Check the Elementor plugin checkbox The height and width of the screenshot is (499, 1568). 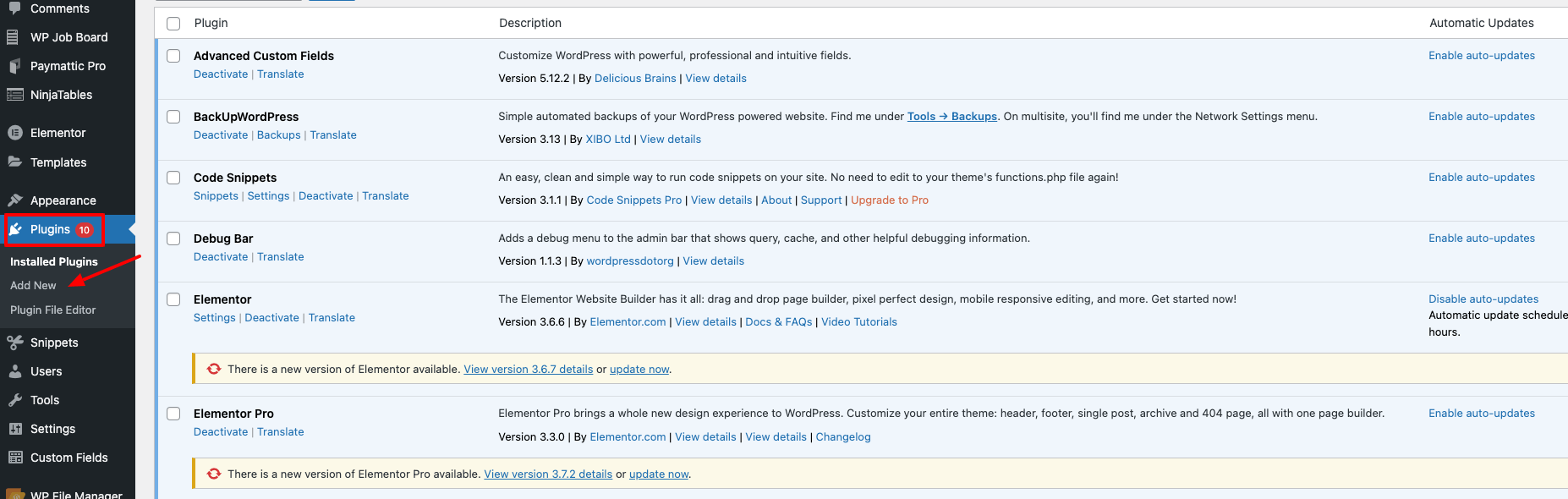(x=173, y=299)
